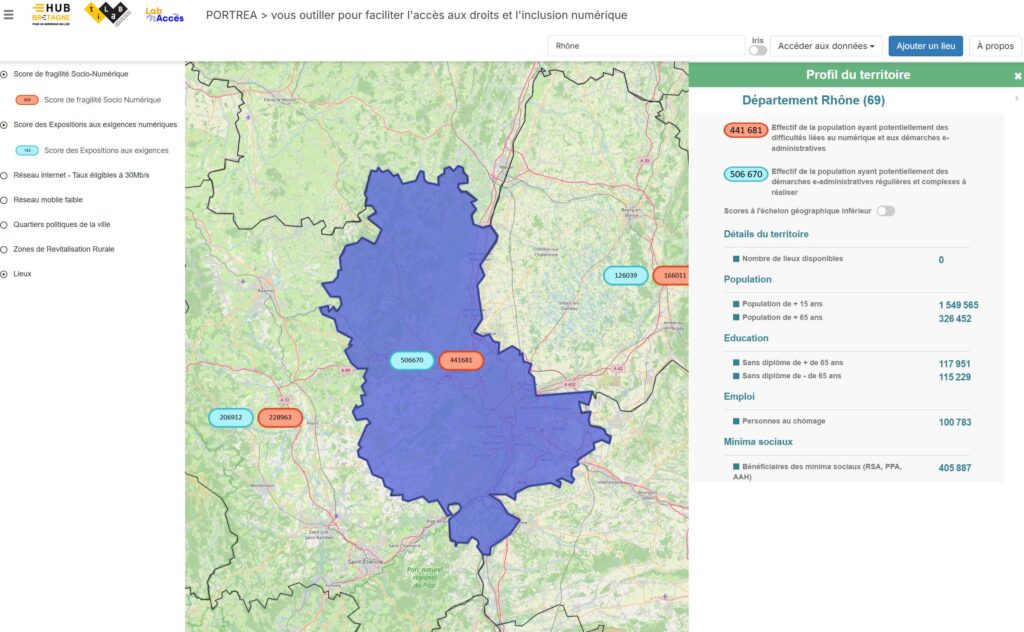
Task: Click the Population section heading
Action: click(x=748, y=279)
